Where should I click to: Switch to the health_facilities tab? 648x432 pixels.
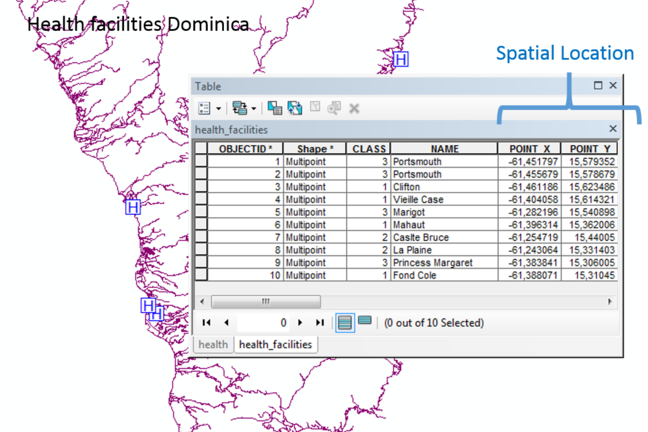[275, 344]
